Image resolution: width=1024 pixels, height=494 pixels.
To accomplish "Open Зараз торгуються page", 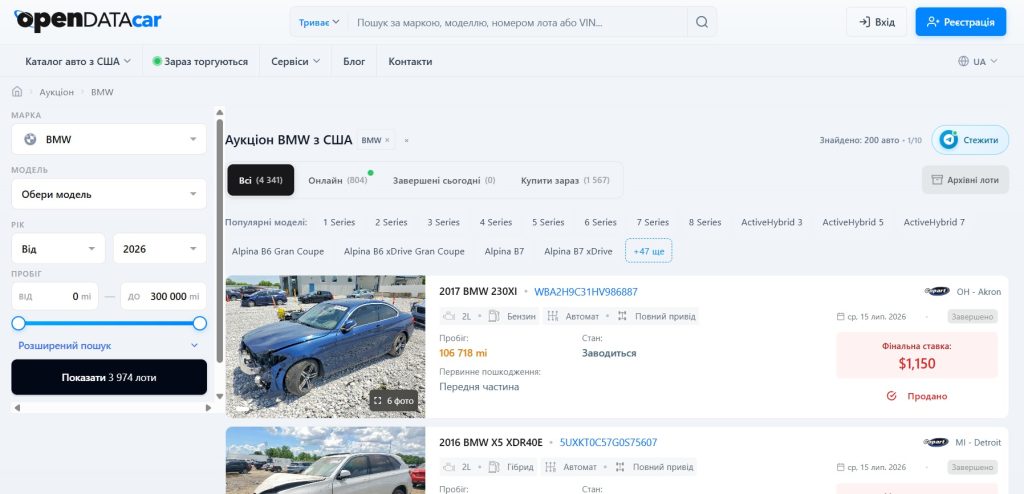I will pos(200,61).
